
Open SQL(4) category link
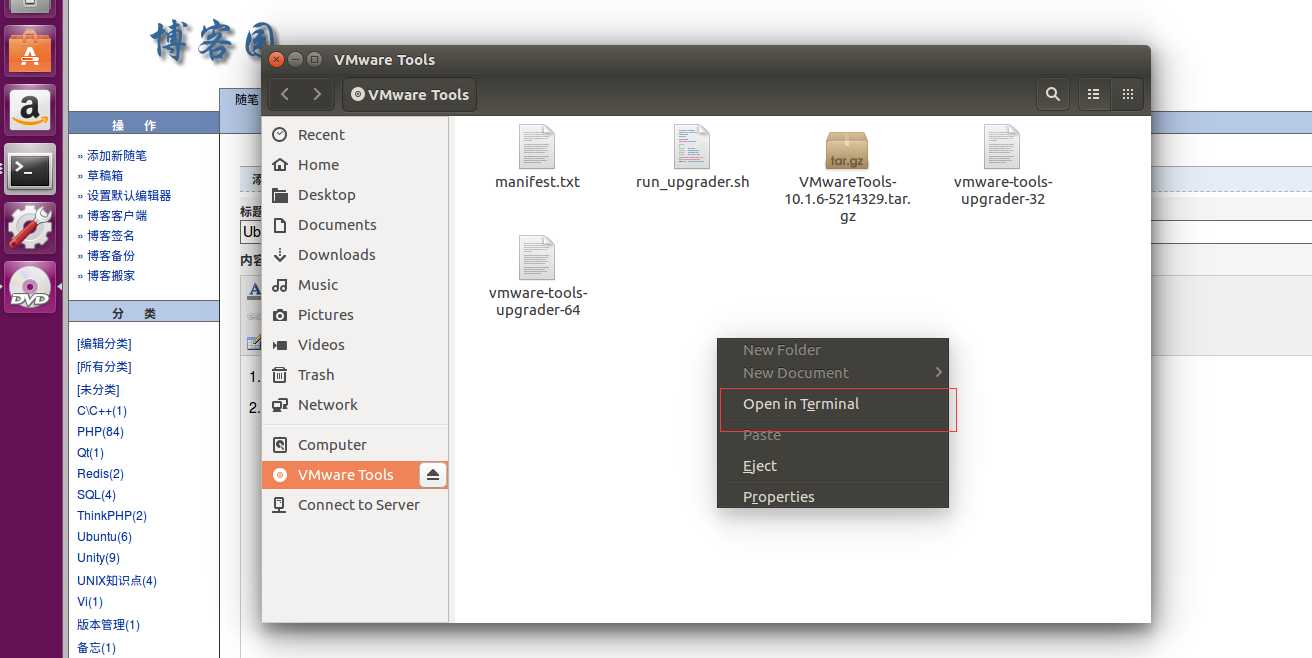click(x=96, y=495)
